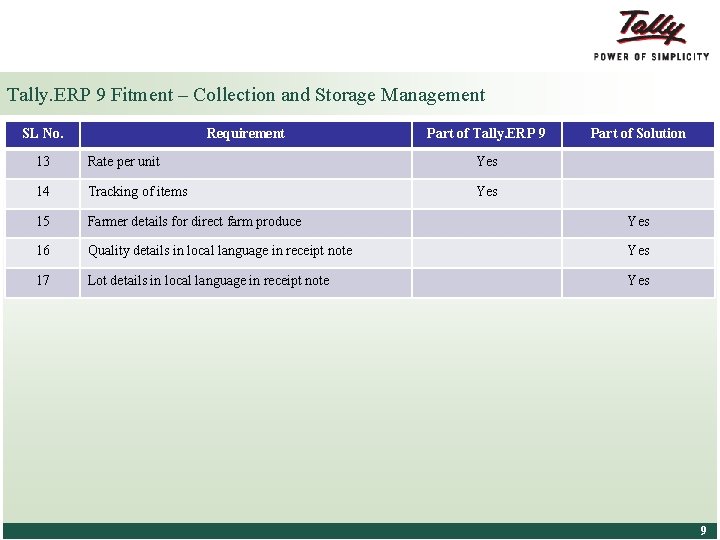Click 'Yes' in the Tracking of items row

tap(487, 191)
